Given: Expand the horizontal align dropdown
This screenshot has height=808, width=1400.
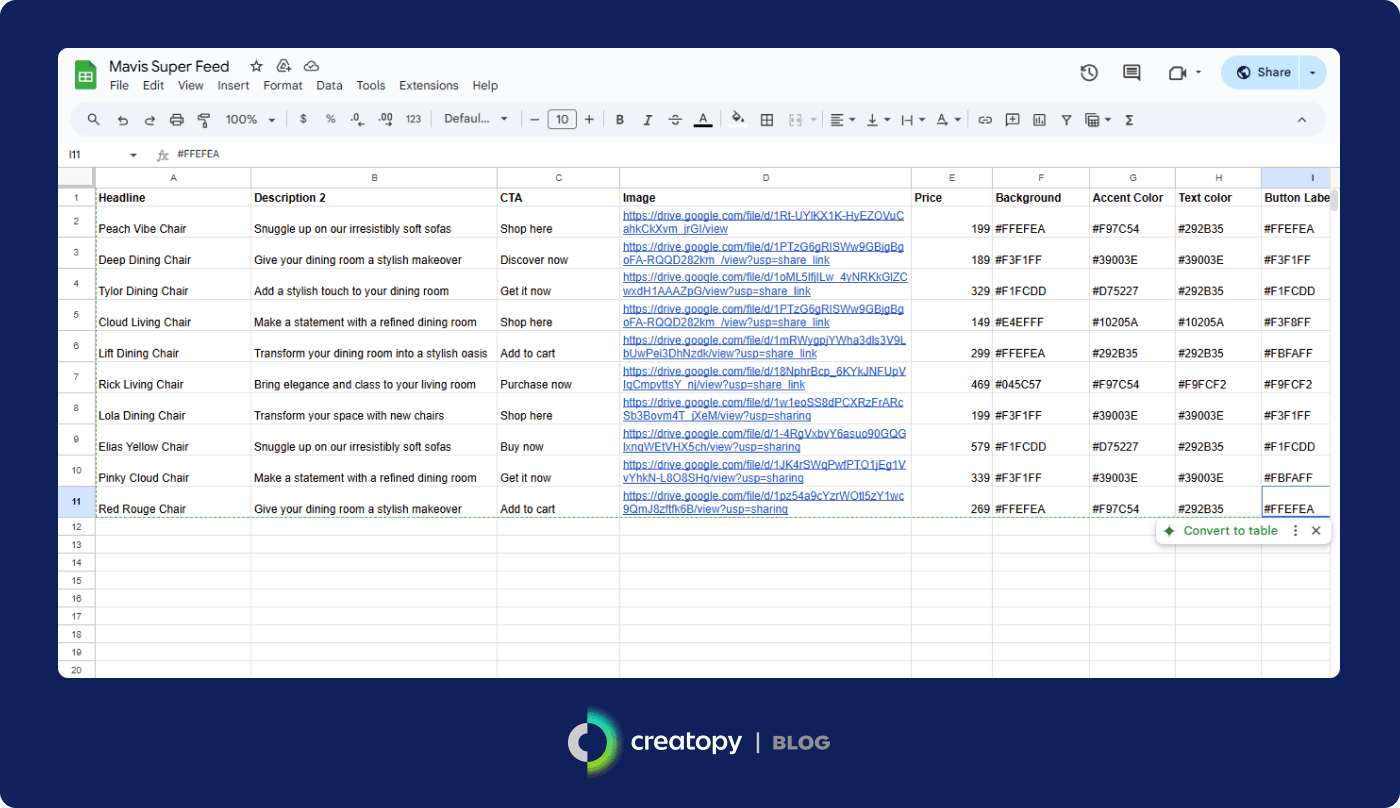Looking at the screenshot, I should [843, 120].
